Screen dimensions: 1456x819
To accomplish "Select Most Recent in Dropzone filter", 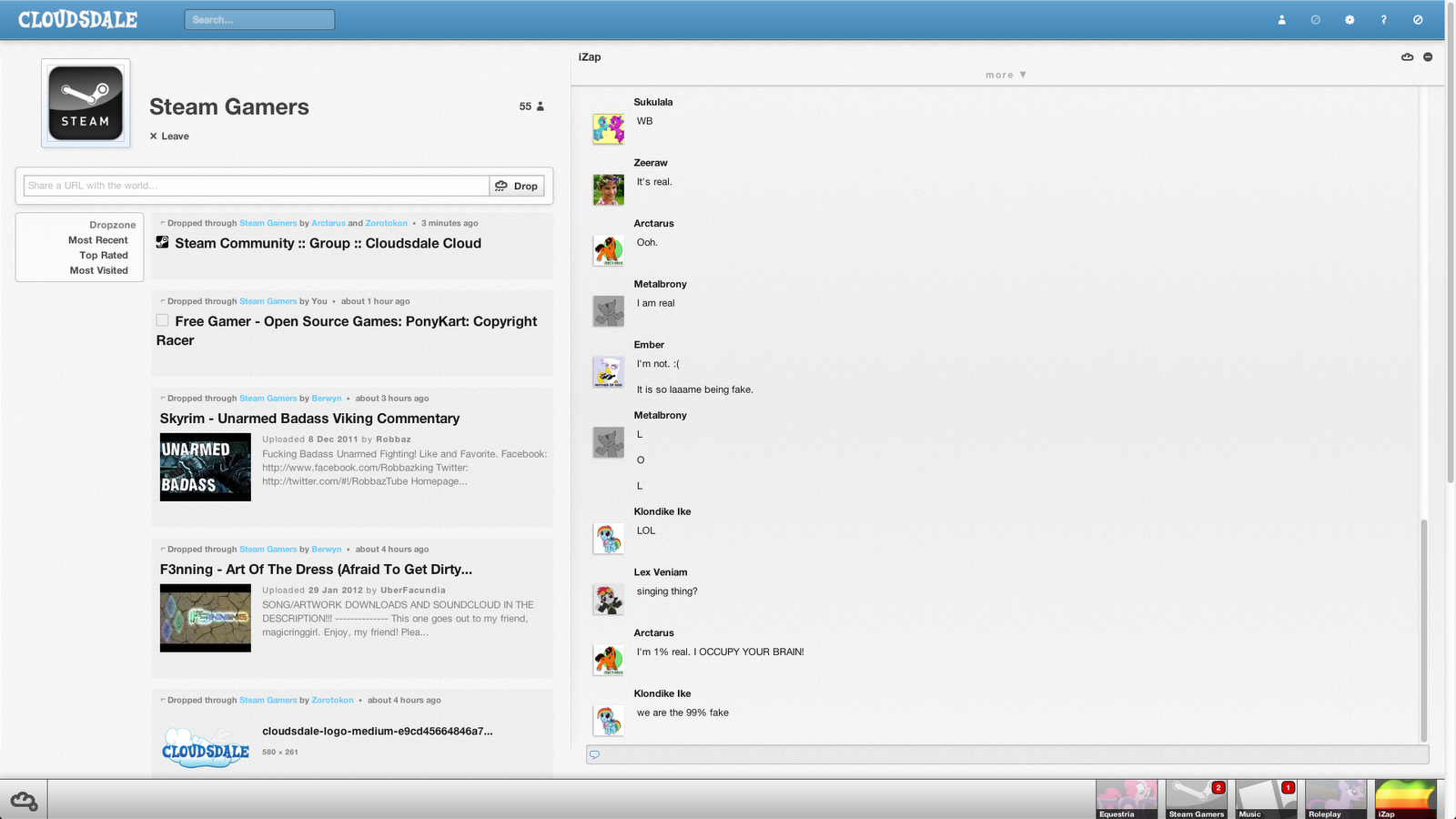I will click(x=98, y=240).
